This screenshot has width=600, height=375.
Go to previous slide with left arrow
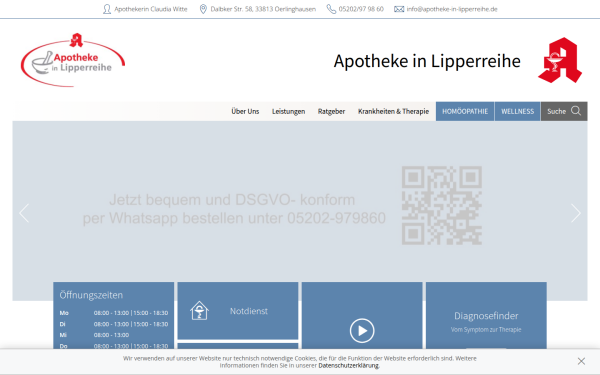(24, 213)
